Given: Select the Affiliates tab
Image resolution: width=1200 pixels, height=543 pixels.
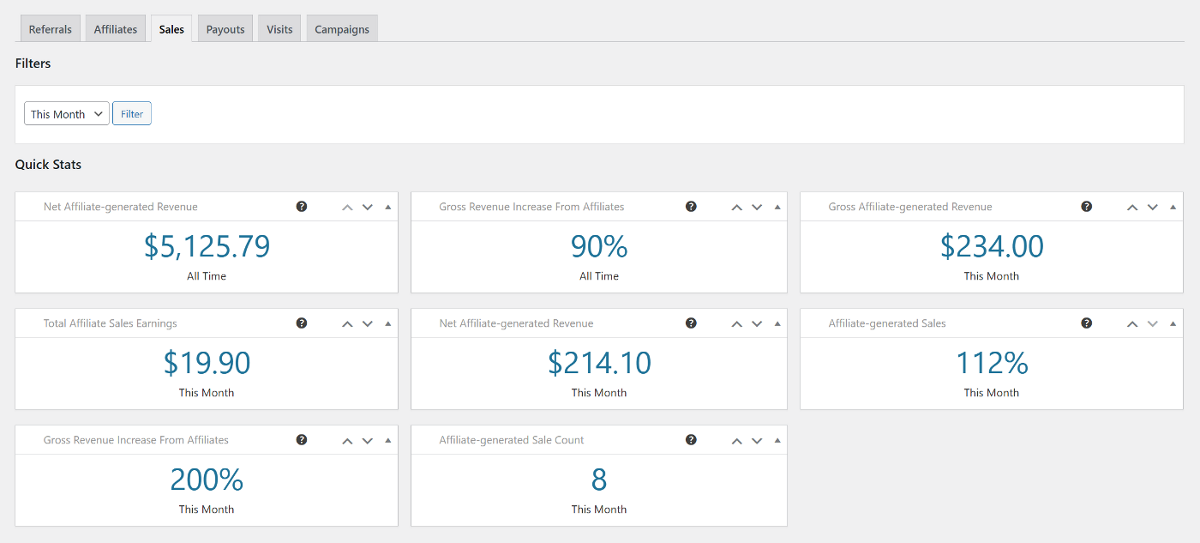Looking at the screenshot, I should [x=115, y=29].
